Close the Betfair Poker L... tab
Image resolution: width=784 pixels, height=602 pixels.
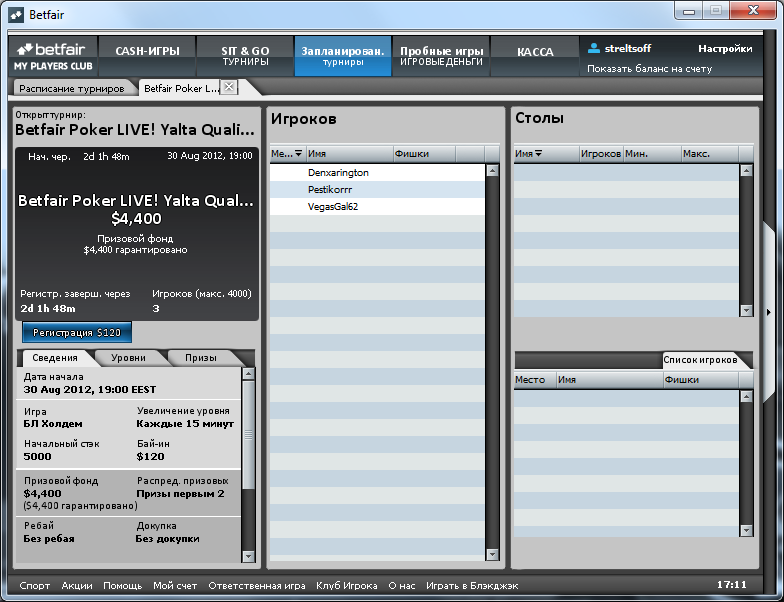[228, 87]
